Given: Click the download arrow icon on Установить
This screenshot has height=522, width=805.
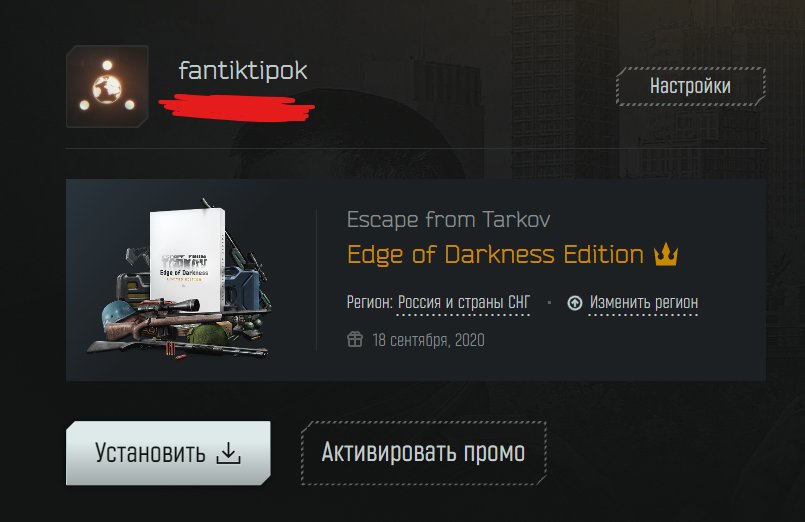Looking at the screenshot, I should pyautogui.click(x=228, y=453).
